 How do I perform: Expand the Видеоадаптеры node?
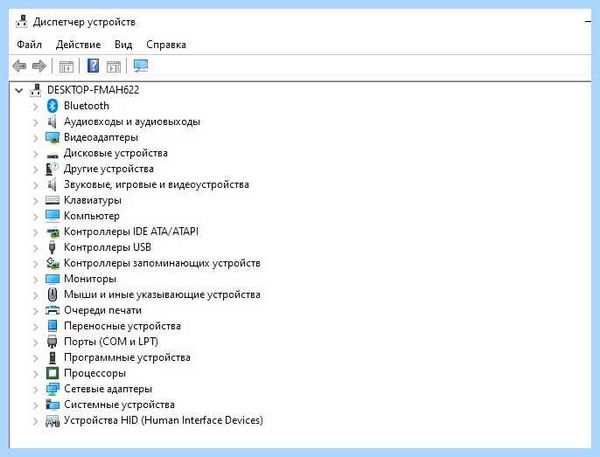[x=36, y=137]
